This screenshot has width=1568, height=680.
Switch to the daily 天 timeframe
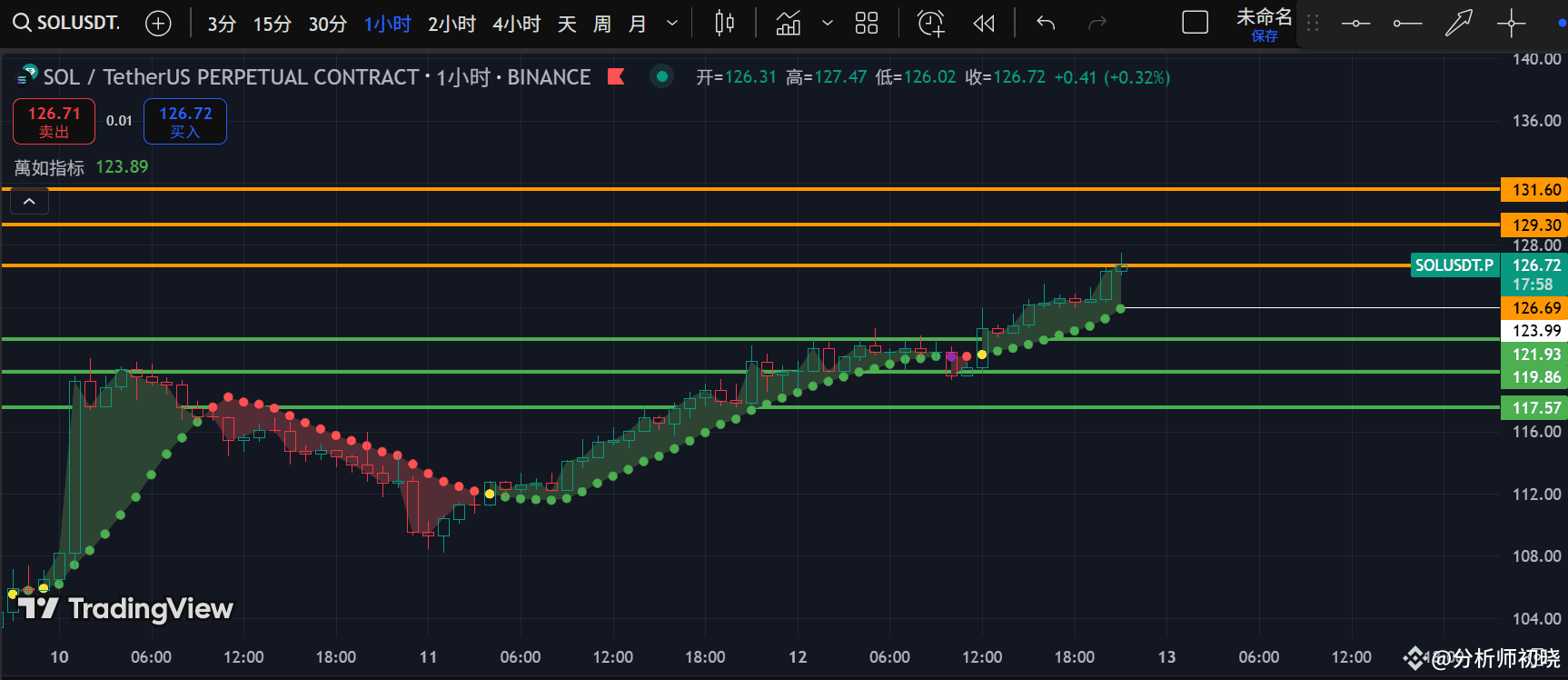coord(567,24)
